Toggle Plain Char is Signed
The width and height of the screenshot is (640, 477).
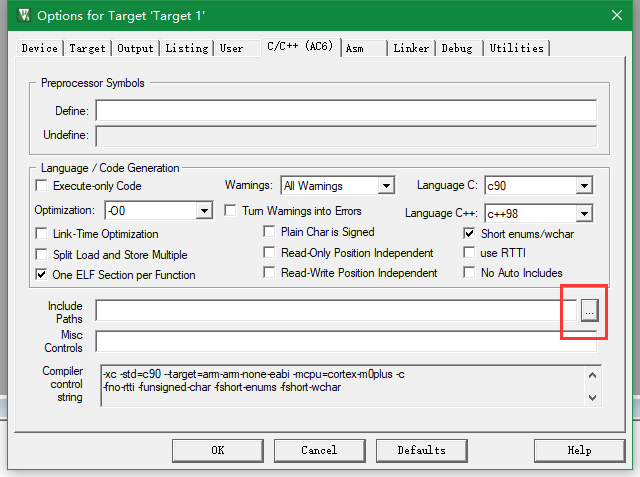pos(269,232)
